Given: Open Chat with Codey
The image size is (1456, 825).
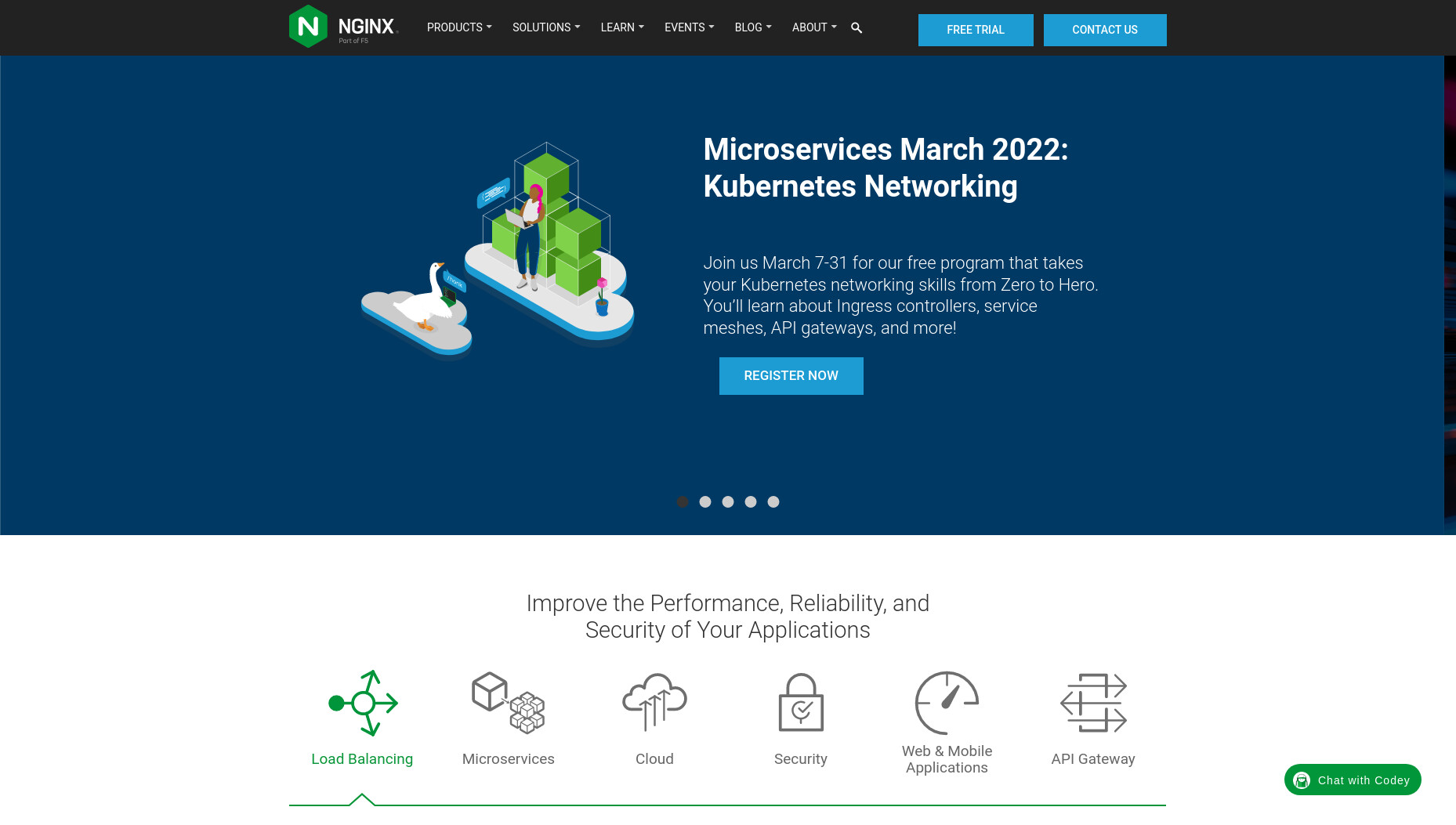Looking at the screenshot, I should [1353, 780].
